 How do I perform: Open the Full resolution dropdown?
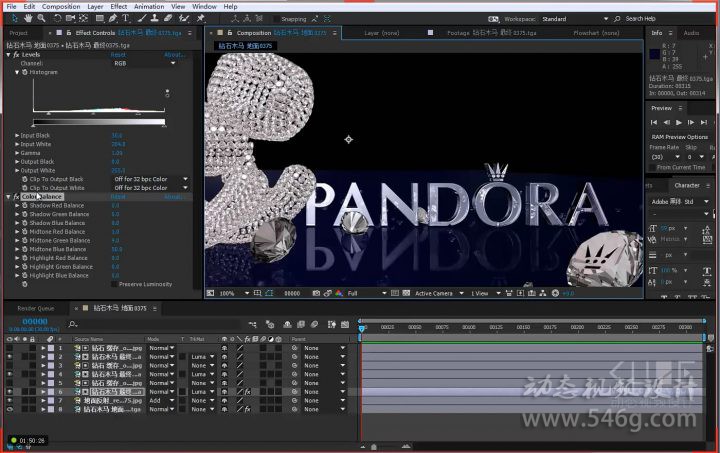366,293
